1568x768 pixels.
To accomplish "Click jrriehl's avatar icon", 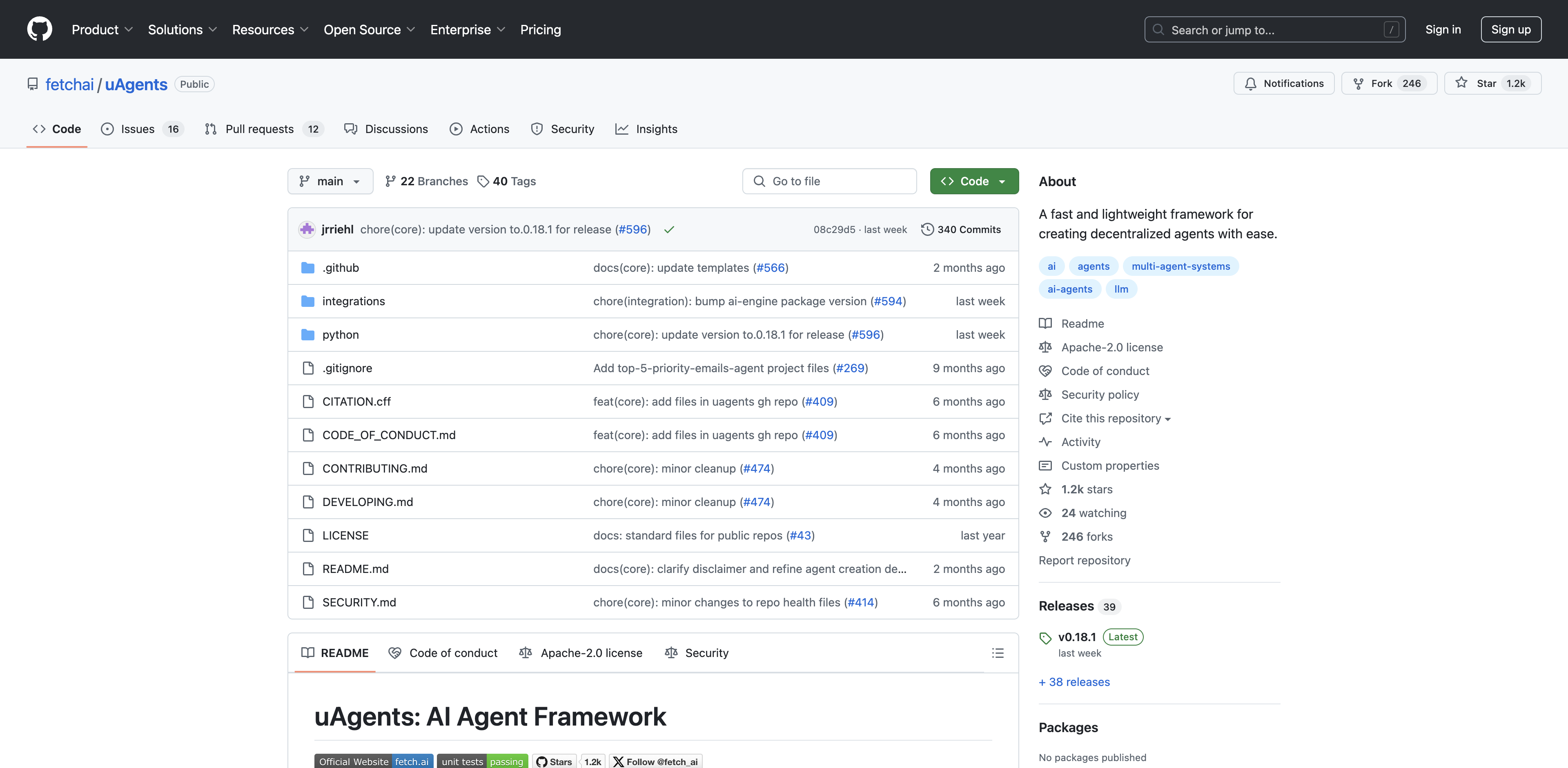I will pyautogui.click(x=307, y=229).
